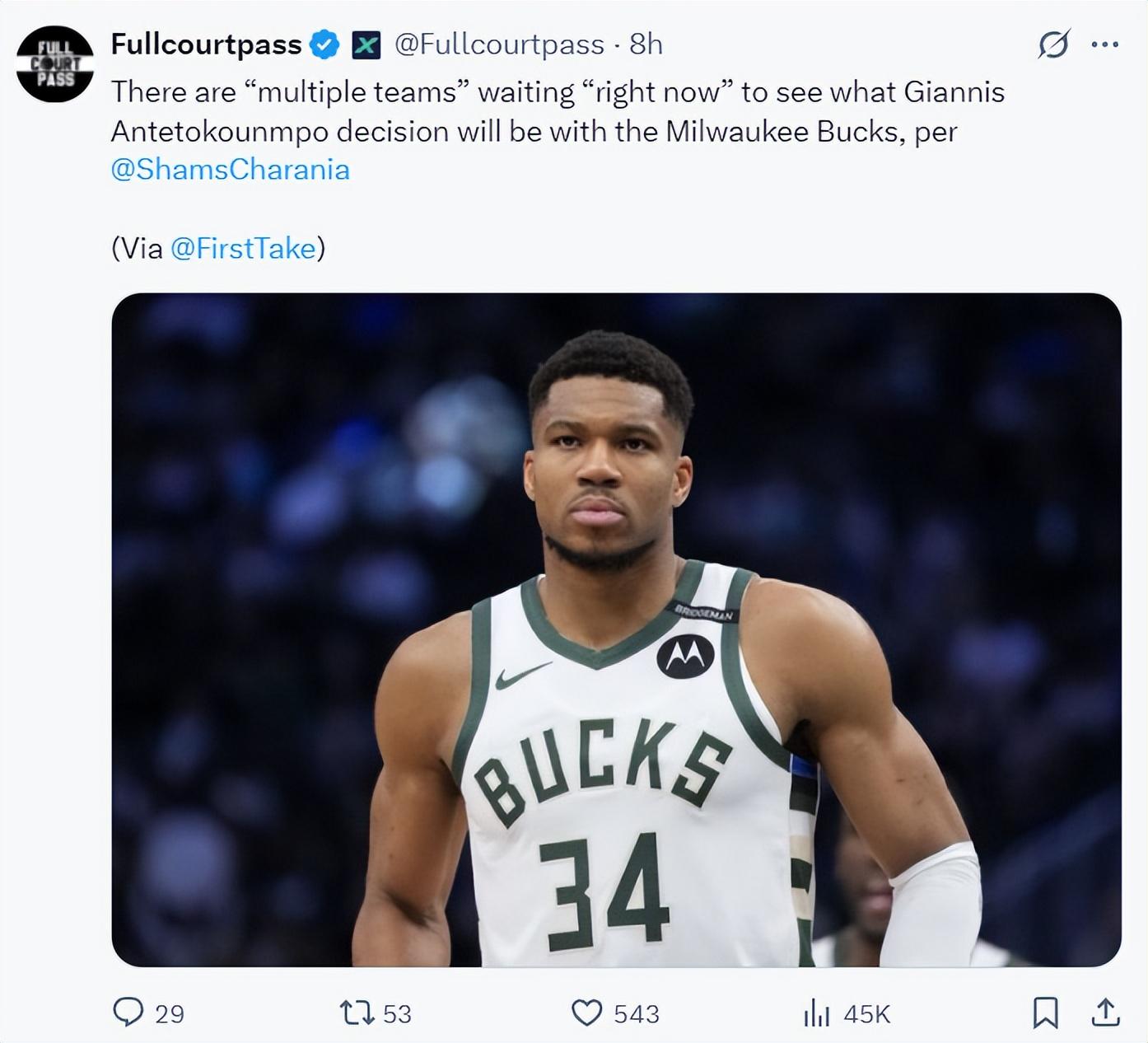1148x1043 pixels.
Task: Bookmark this post
Action: 1045,1013
